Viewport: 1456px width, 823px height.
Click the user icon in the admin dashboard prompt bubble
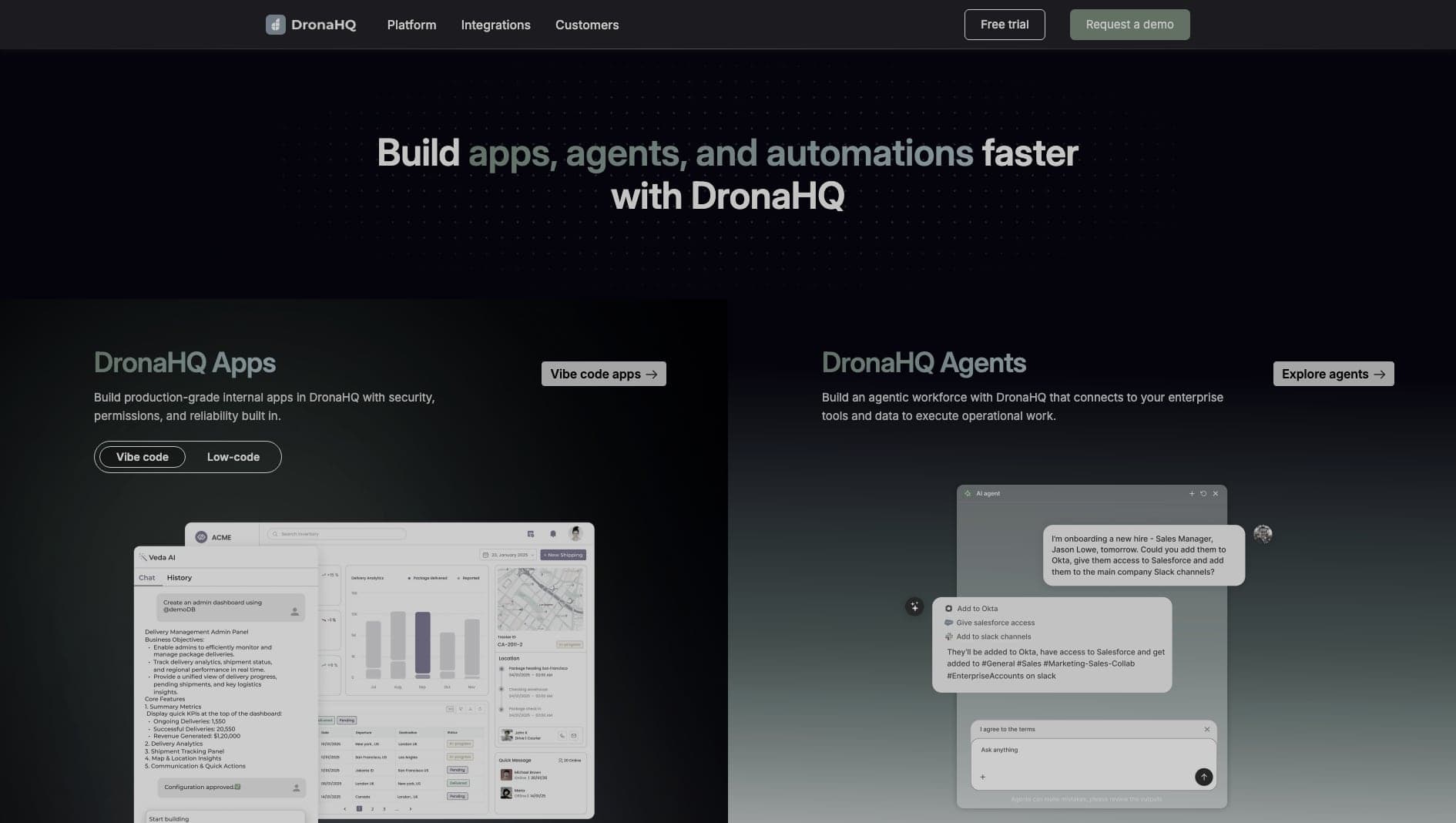pyautogui.click(x=294, y=612)
